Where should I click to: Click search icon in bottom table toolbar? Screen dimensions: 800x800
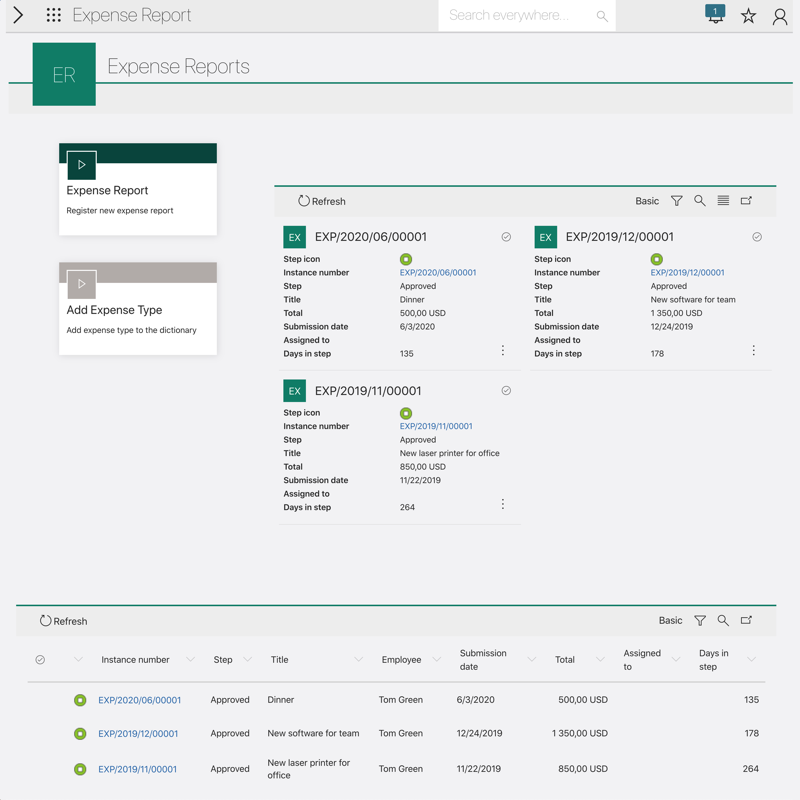coord(723,621)
